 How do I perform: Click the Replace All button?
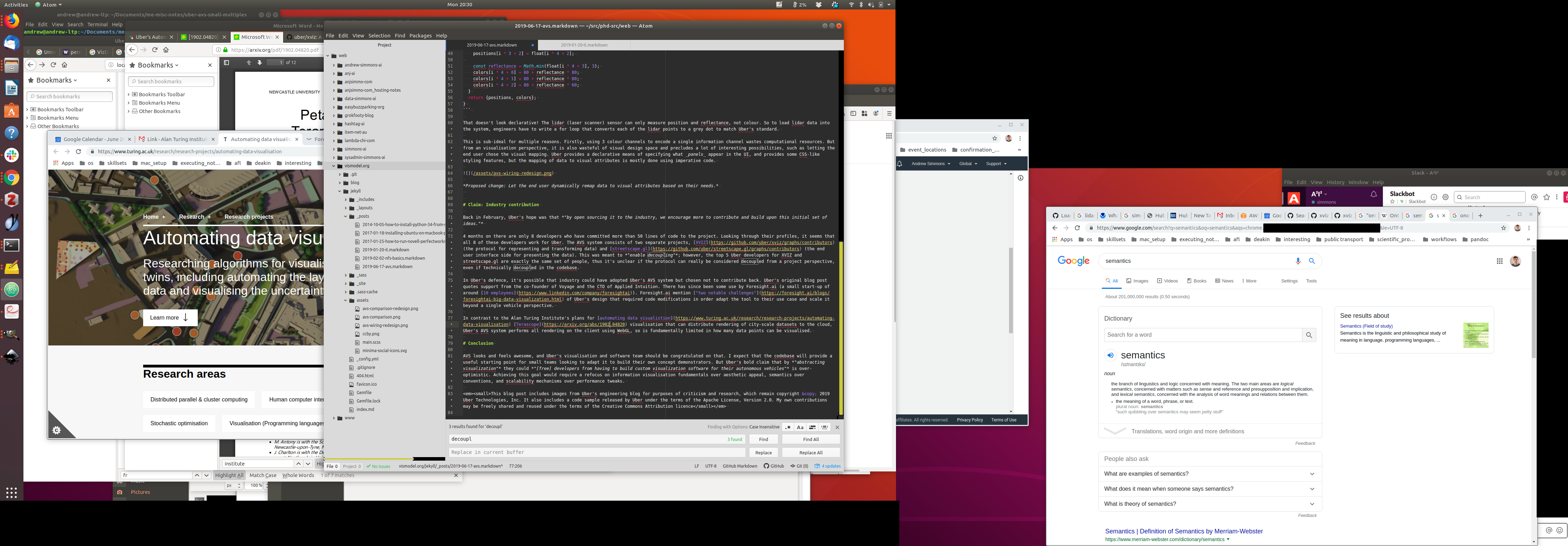click(x=810, y=453)
